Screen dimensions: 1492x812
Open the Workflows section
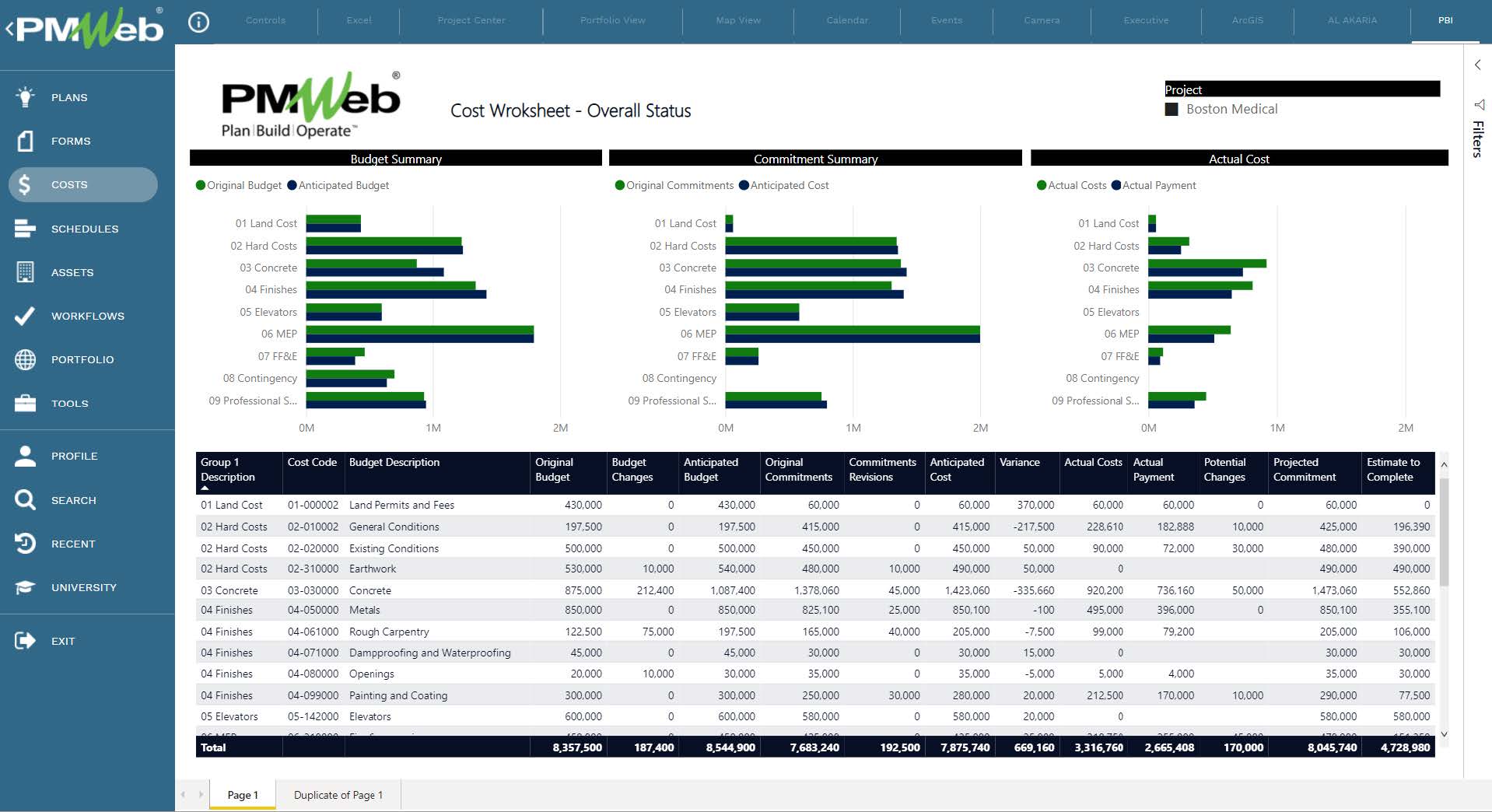[26, 315]
